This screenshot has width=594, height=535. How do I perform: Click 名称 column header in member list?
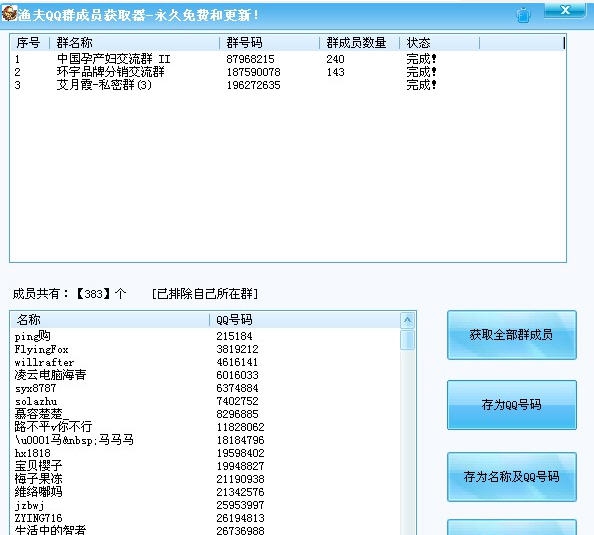click(x=110, y=320)
